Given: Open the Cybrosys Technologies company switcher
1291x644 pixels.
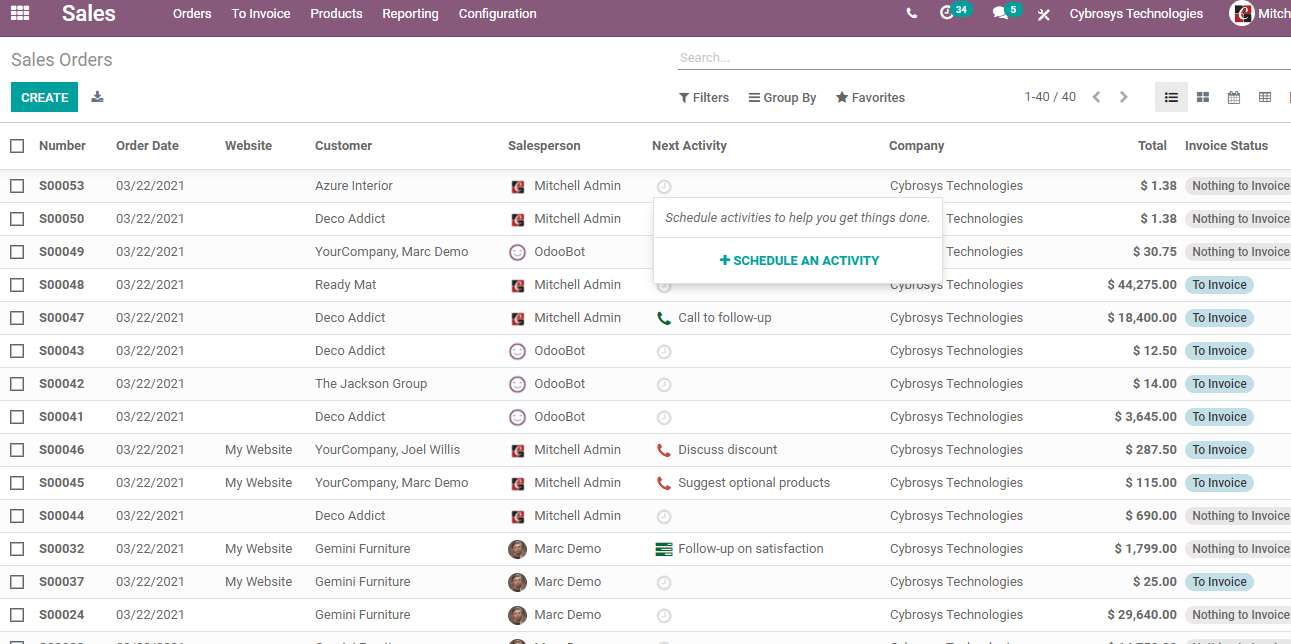Looking at the screenshot, I should click(1136, 14).
